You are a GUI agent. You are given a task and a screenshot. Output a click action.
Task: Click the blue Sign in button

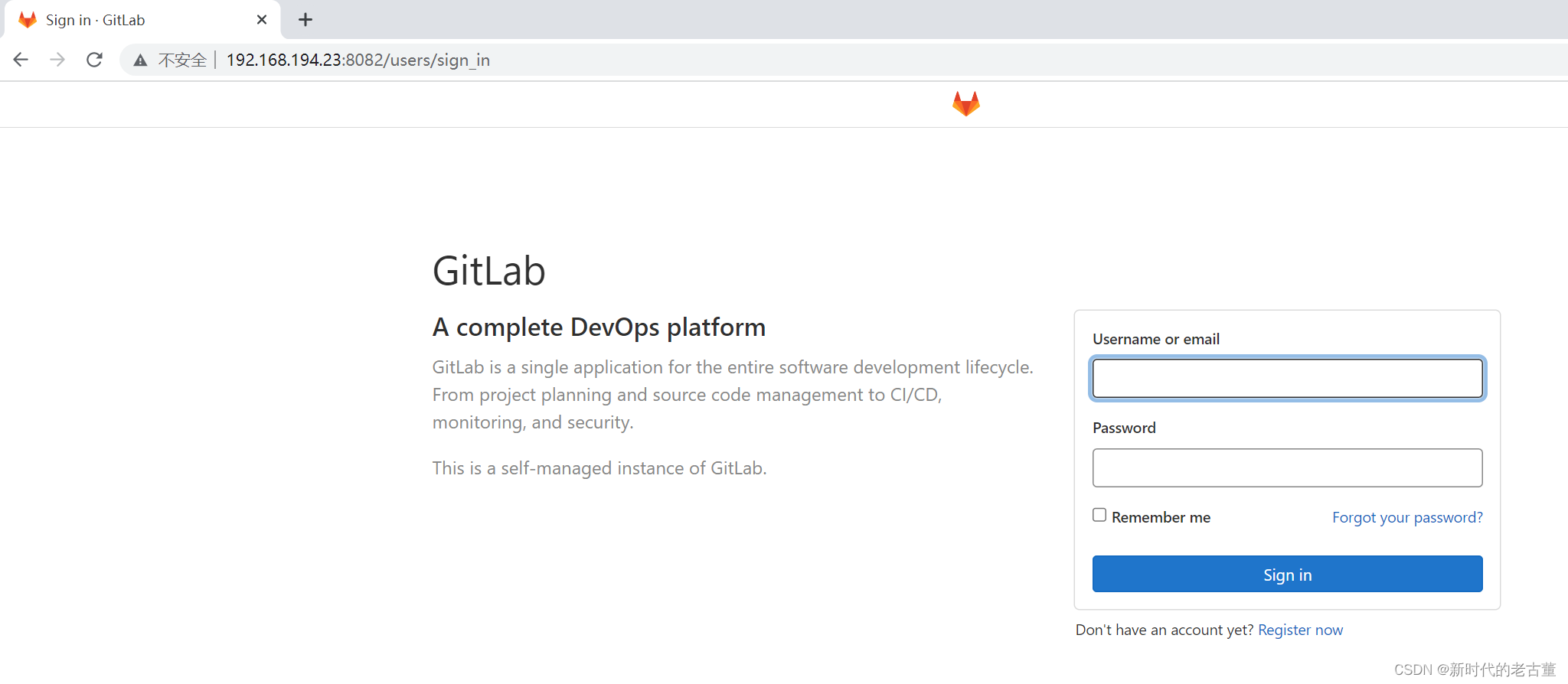pyautogui.click(x=1287, y=574)
